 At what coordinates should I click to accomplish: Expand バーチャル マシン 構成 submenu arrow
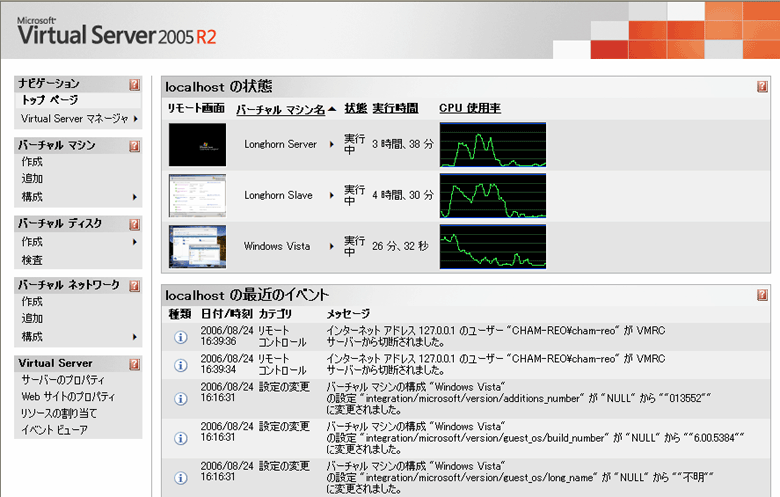click(135, 197)
